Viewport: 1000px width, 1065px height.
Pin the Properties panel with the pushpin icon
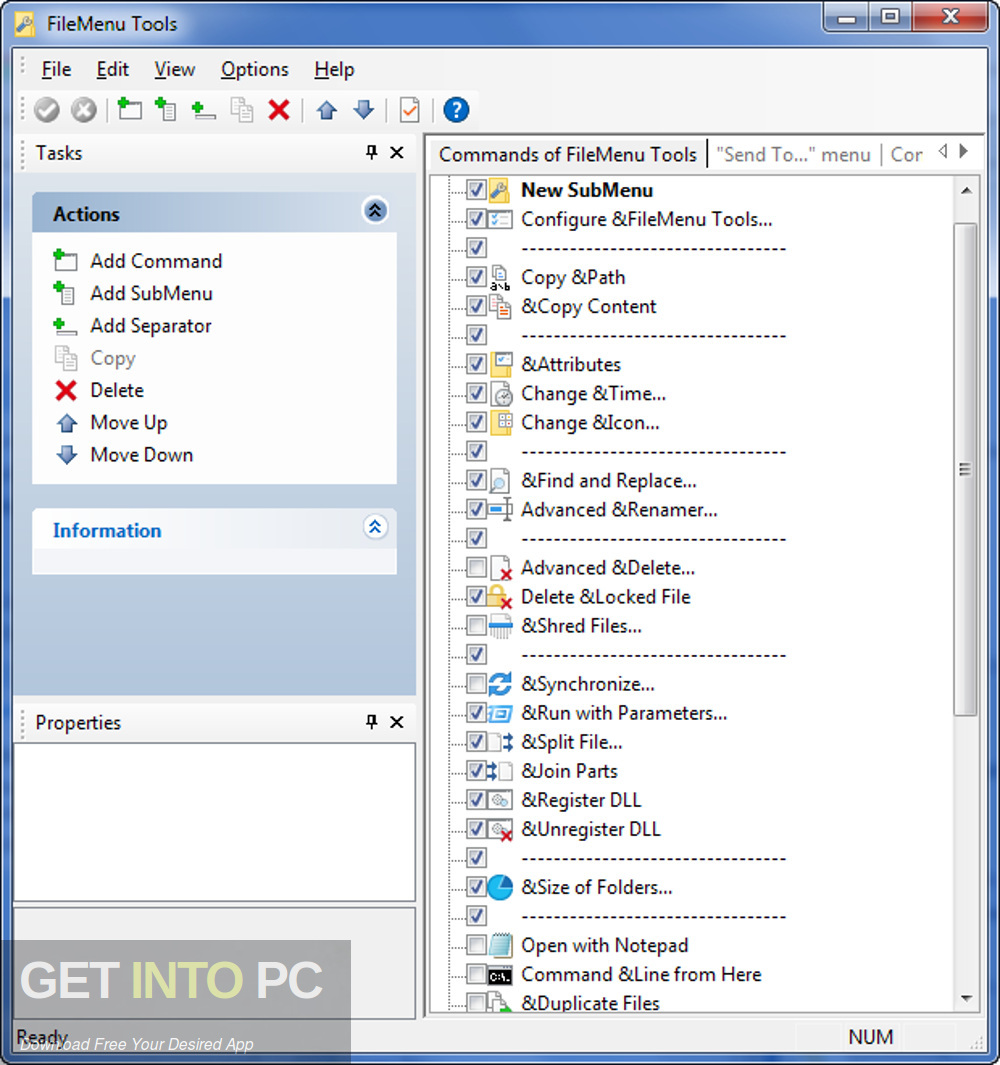pos(371,721)
